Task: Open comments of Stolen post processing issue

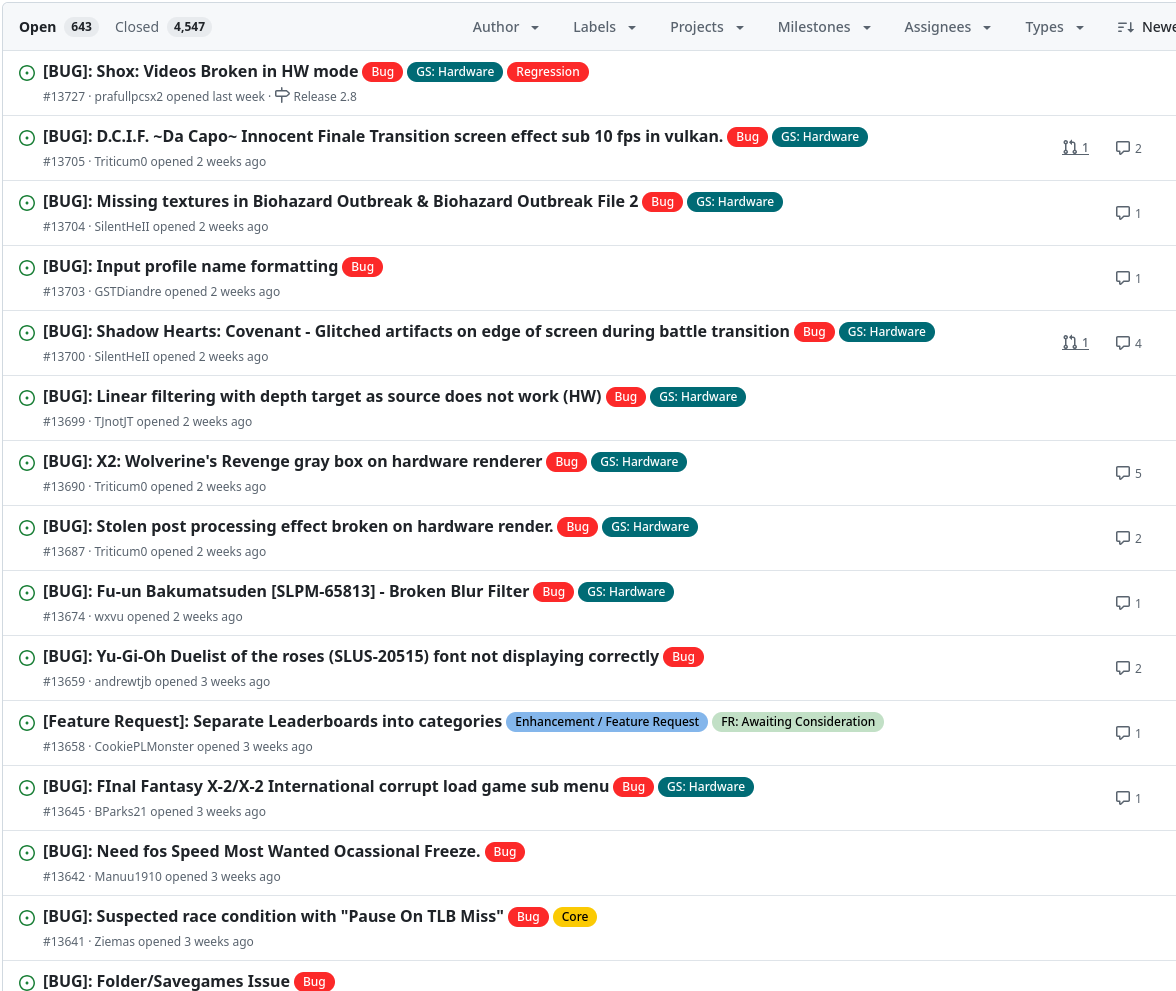Action: tap(1129, 538)
